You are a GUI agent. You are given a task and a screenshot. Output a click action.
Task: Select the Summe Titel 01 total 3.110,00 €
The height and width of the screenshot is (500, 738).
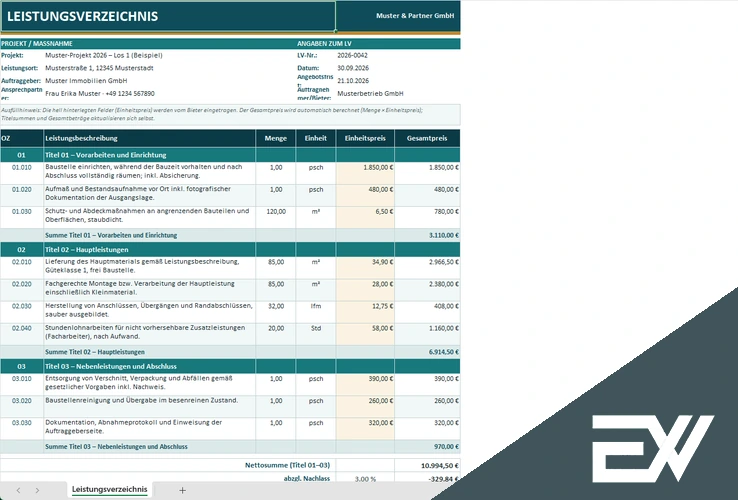coord(427,235)
